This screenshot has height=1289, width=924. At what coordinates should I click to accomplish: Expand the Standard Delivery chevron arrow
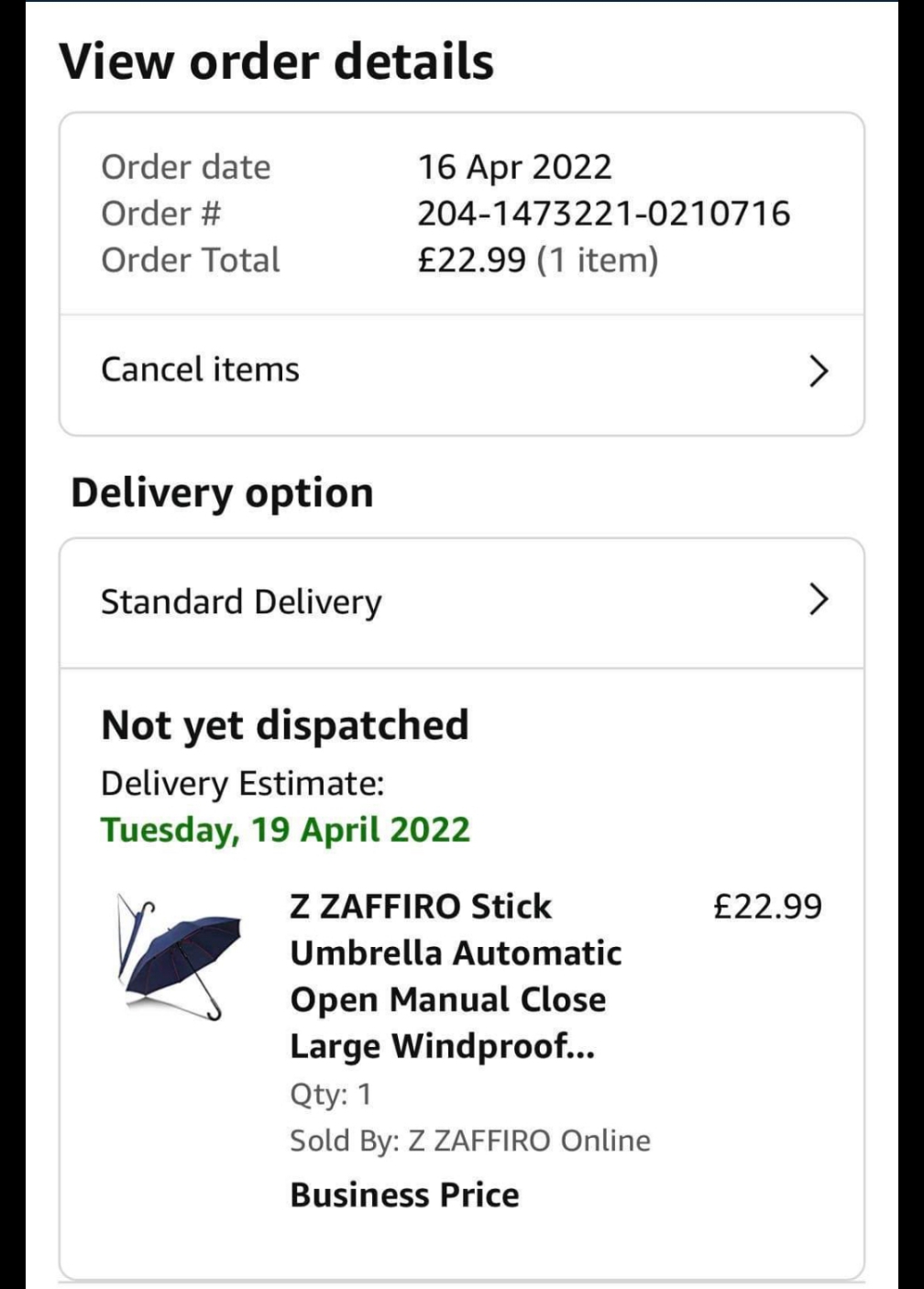coord(818,600)
